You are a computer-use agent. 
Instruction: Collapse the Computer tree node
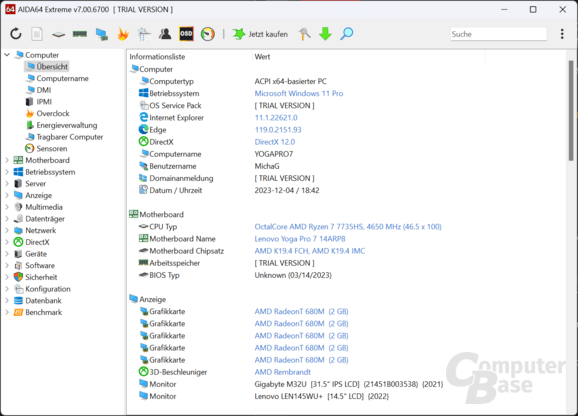point(7,55)
